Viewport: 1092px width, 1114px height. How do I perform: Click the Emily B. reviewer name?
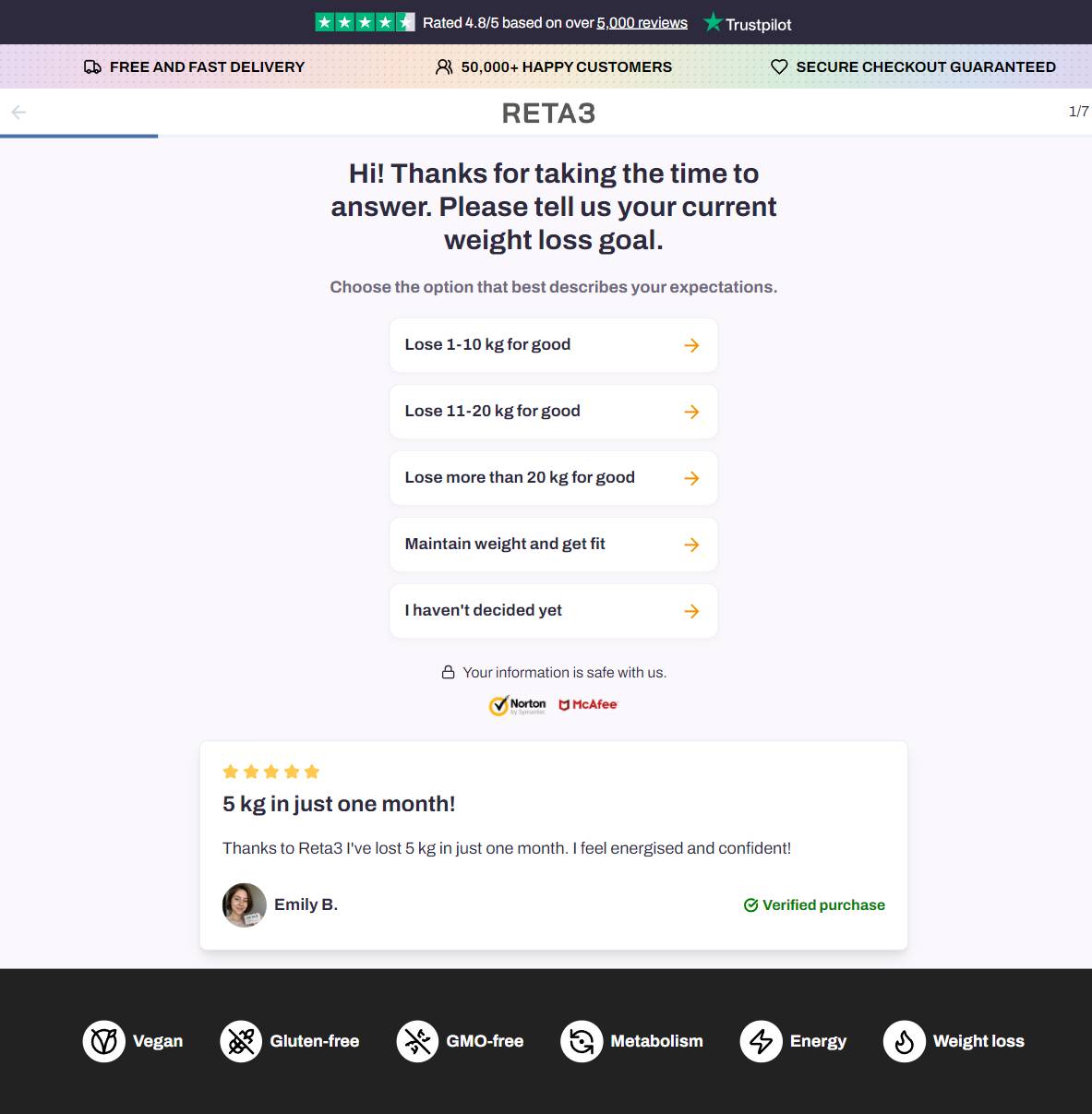coord(306,904)
